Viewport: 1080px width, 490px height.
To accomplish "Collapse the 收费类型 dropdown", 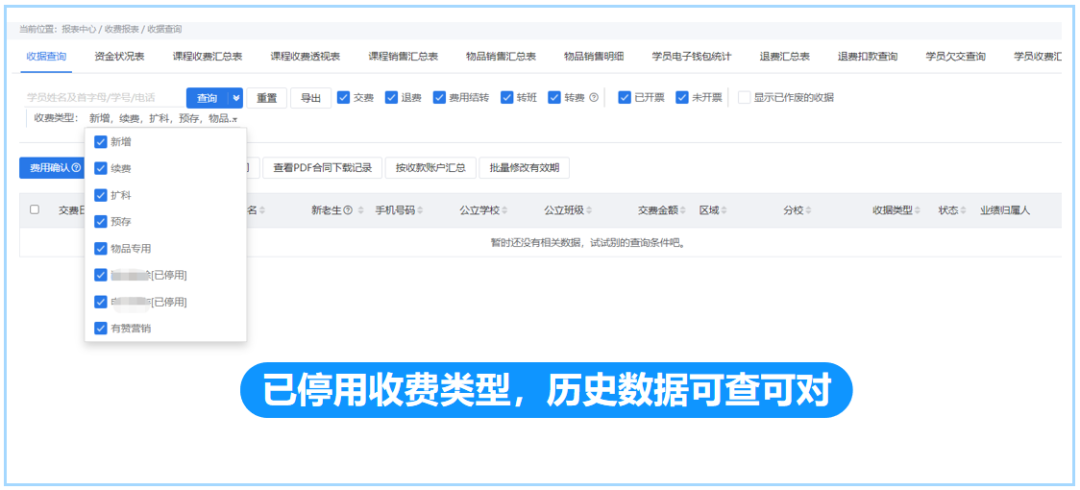I will [x=235, y=119].
